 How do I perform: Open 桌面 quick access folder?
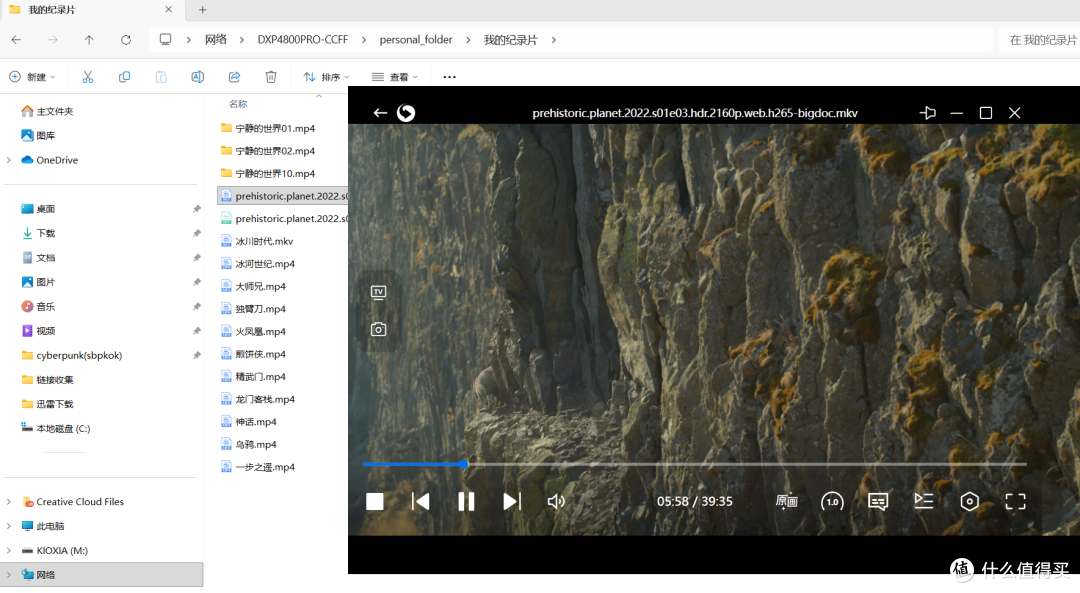pos(38,209)
